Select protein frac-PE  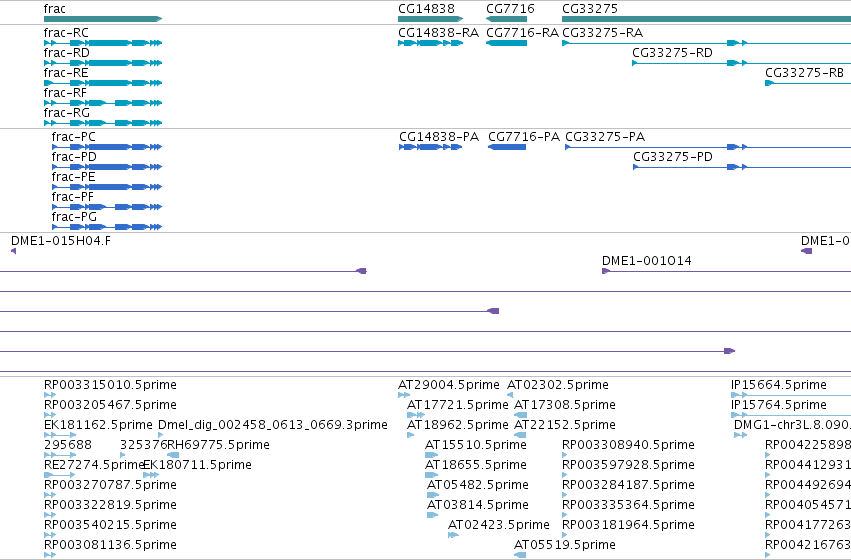(x=107, y=187)
